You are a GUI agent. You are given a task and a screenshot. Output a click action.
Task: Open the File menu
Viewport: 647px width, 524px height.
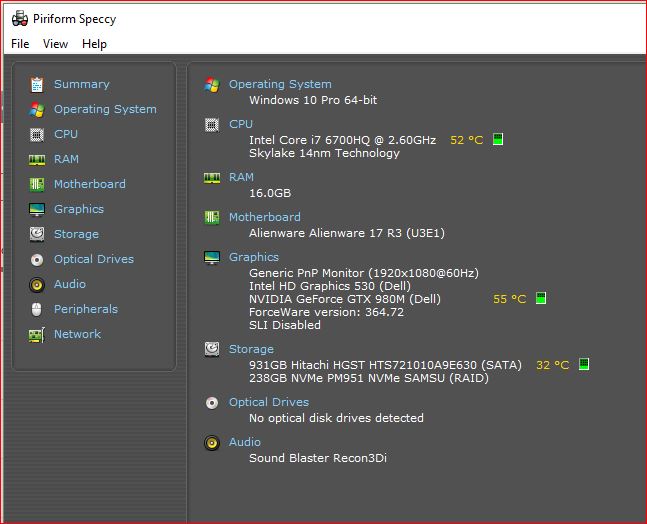20,44
